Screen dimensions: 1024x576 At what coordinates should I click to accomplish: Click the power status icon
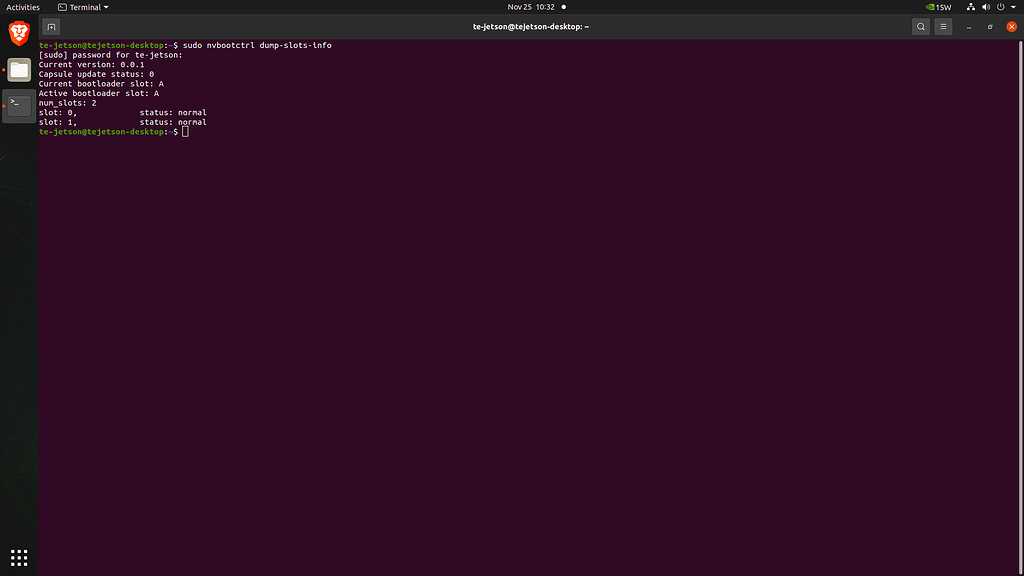(1000, 6)
